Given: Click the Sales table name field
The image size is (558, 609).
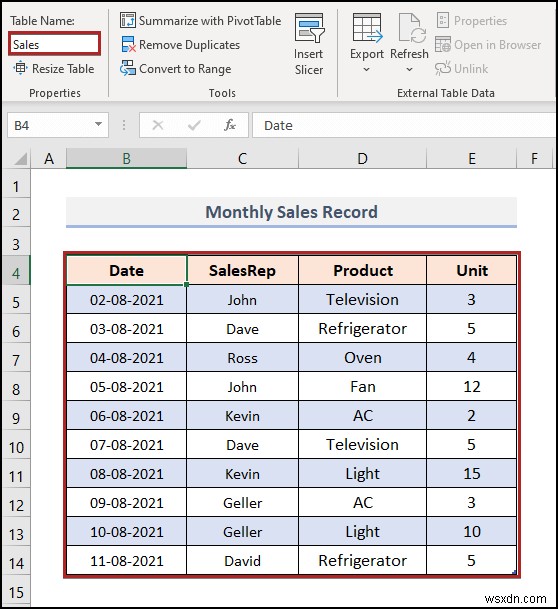Looking at the screenshot, I should 54,44.
